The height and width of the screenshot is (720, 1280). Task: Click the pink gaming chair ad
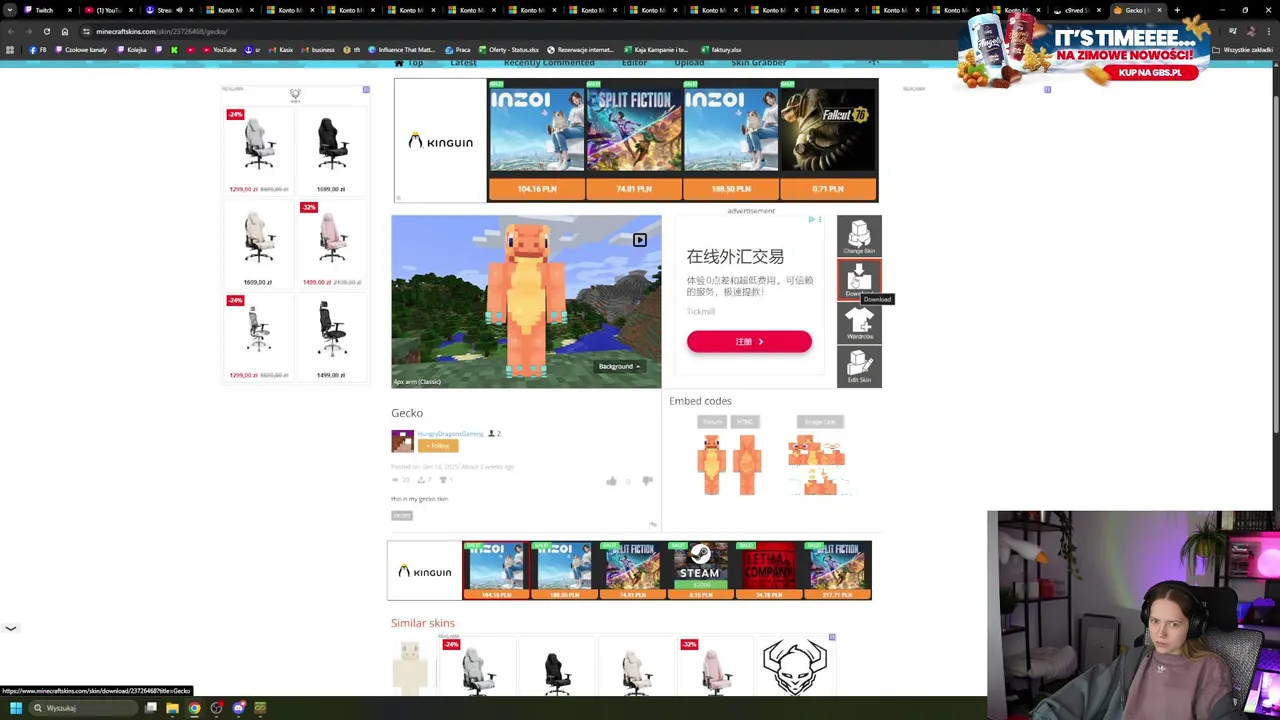[x=332, y=243]
